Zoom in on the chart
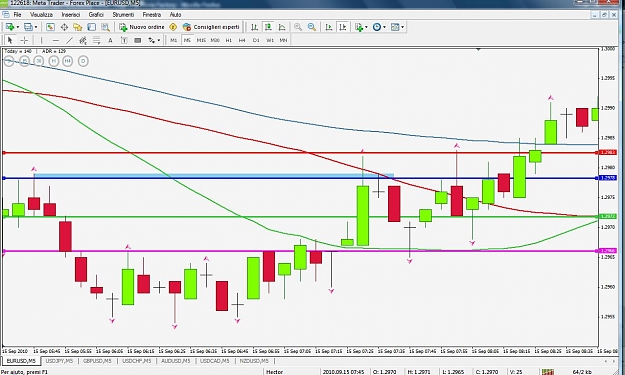 coord(298,27)
